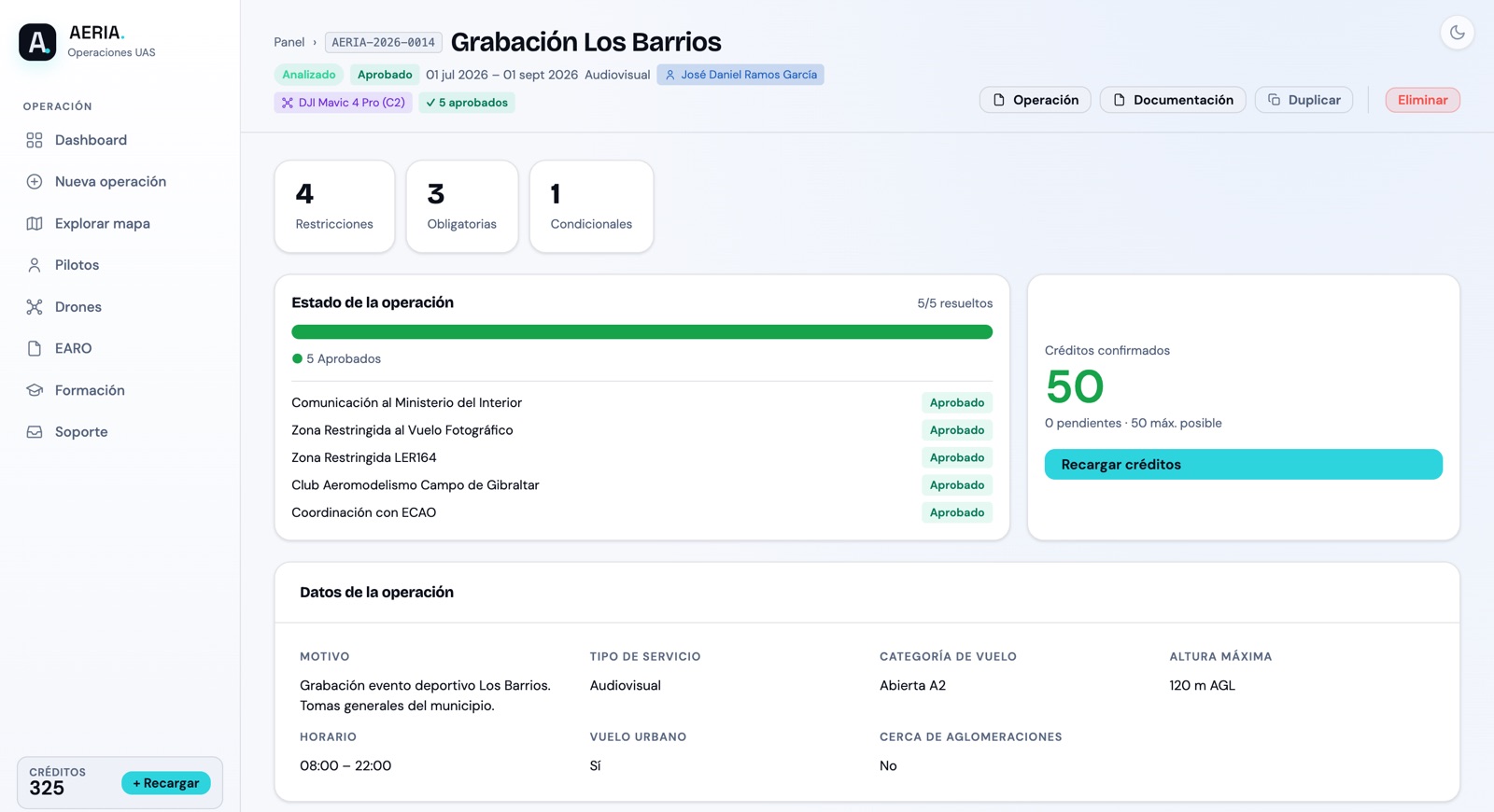Click the Operación document button
This screenshot has width=1494, height=812.
(1035, 100)
